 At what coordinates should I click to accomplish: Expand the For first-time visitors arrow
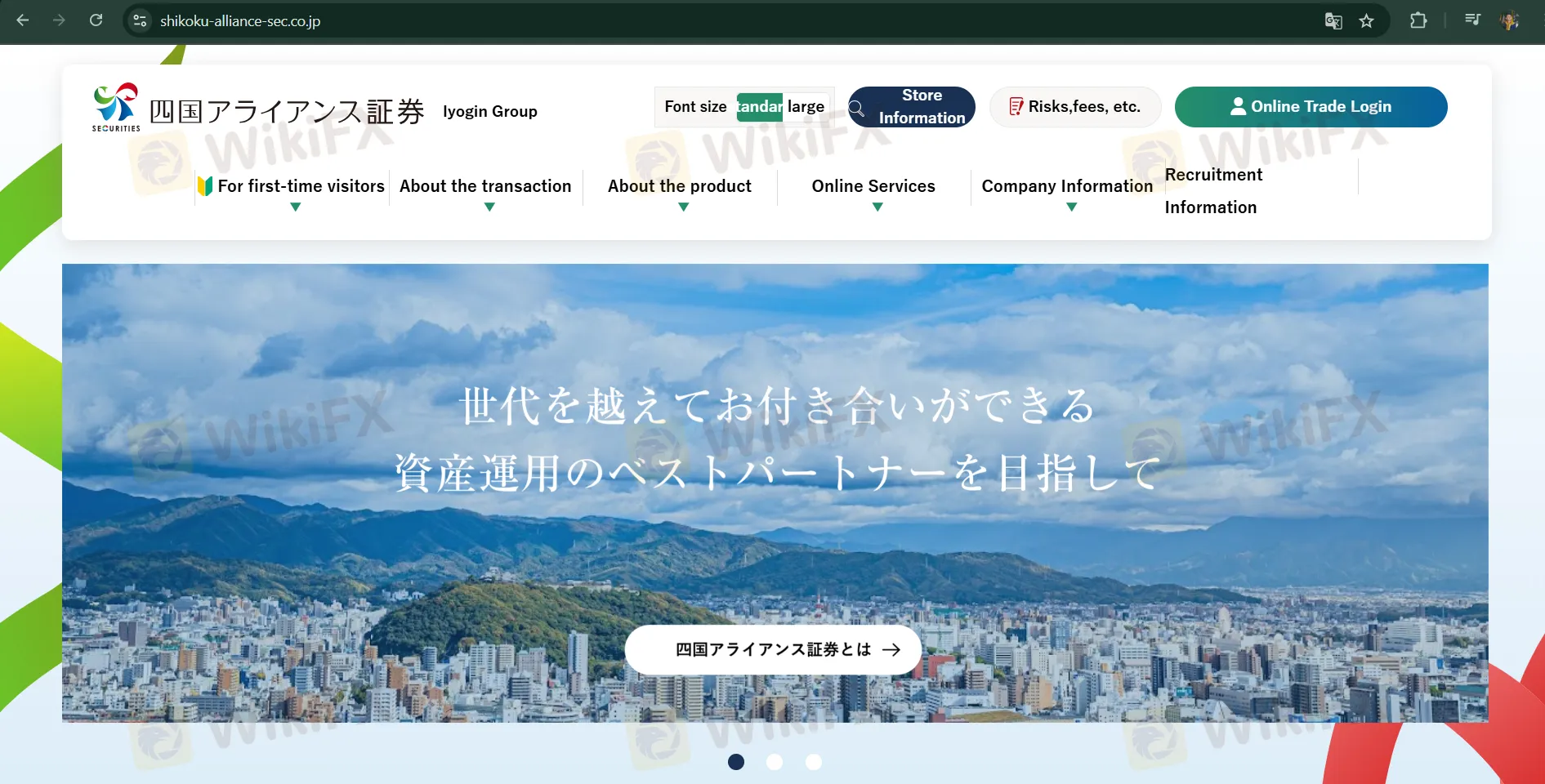point(296,207)
